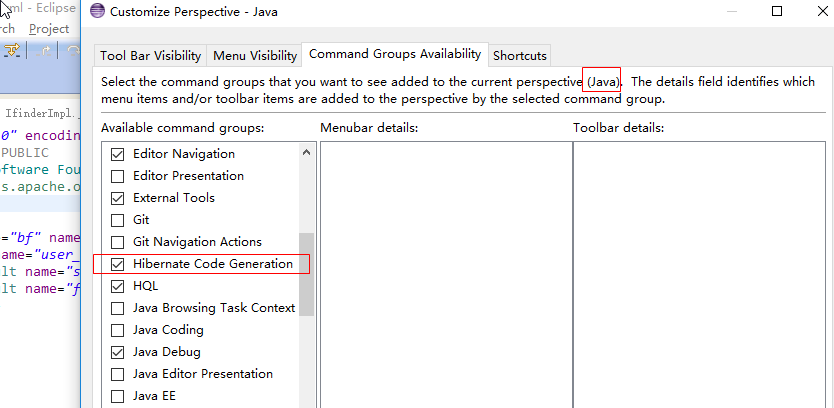Screen dimensions: 834x408
Task: Uncheck the HQL checkbox
Action: point(117,287)
